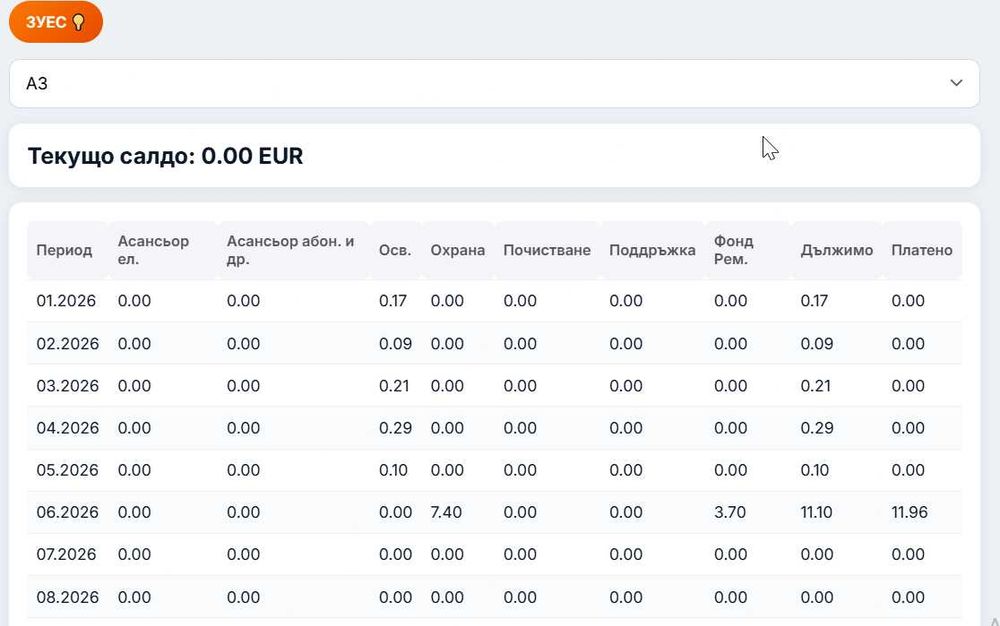Click Платено value 11.96
The image size is (1000, 626).
pos(909,512)
